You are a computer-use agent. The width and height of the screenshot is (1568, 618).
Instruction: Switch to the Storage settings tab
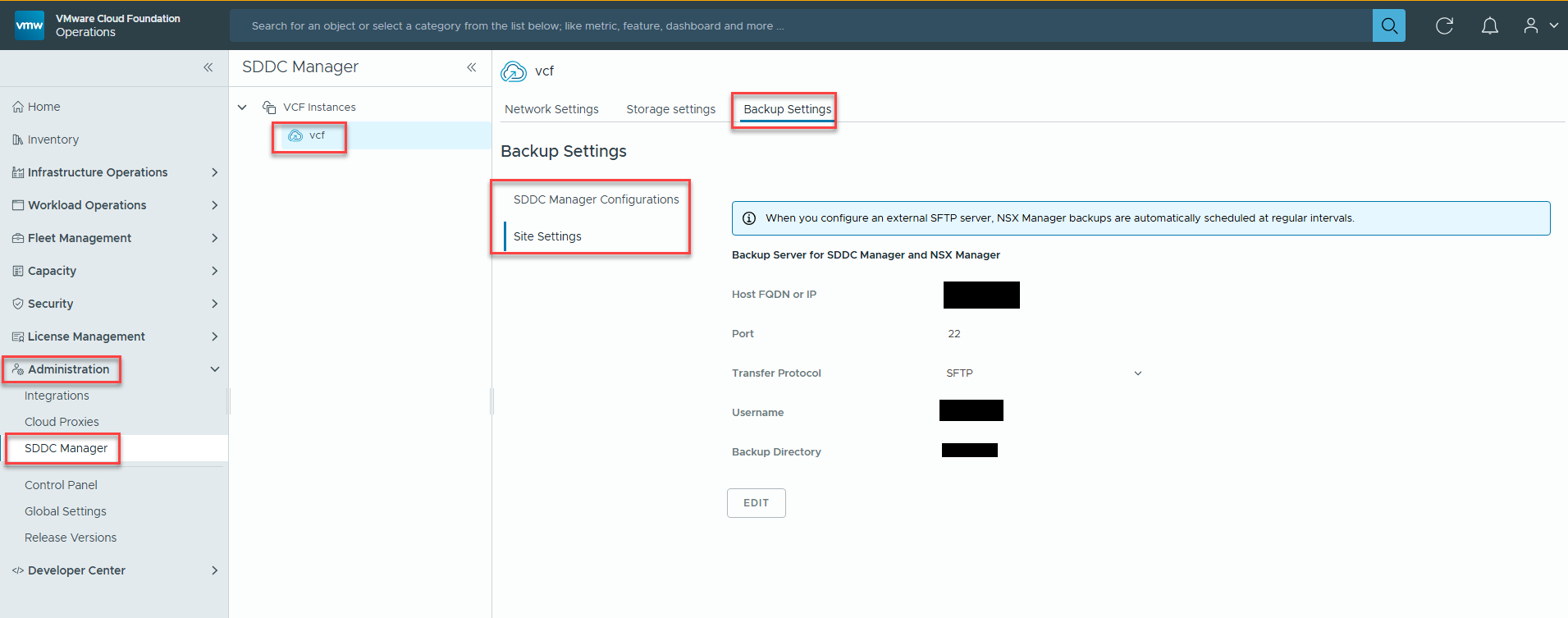point(670,109)
